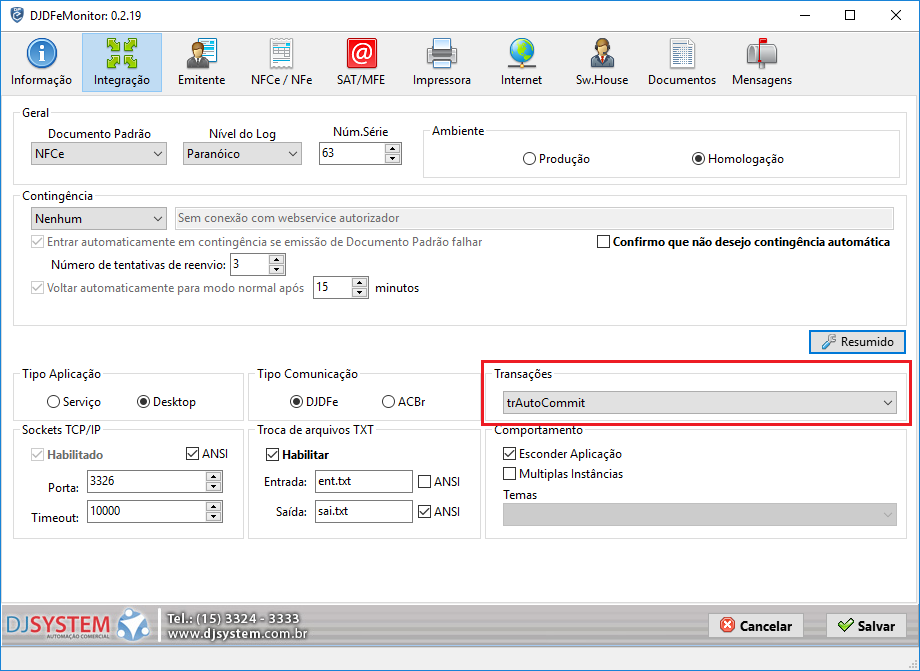The image size is (920, 671).
Task: Select the Produção environment option
Action: click(556, 159)
